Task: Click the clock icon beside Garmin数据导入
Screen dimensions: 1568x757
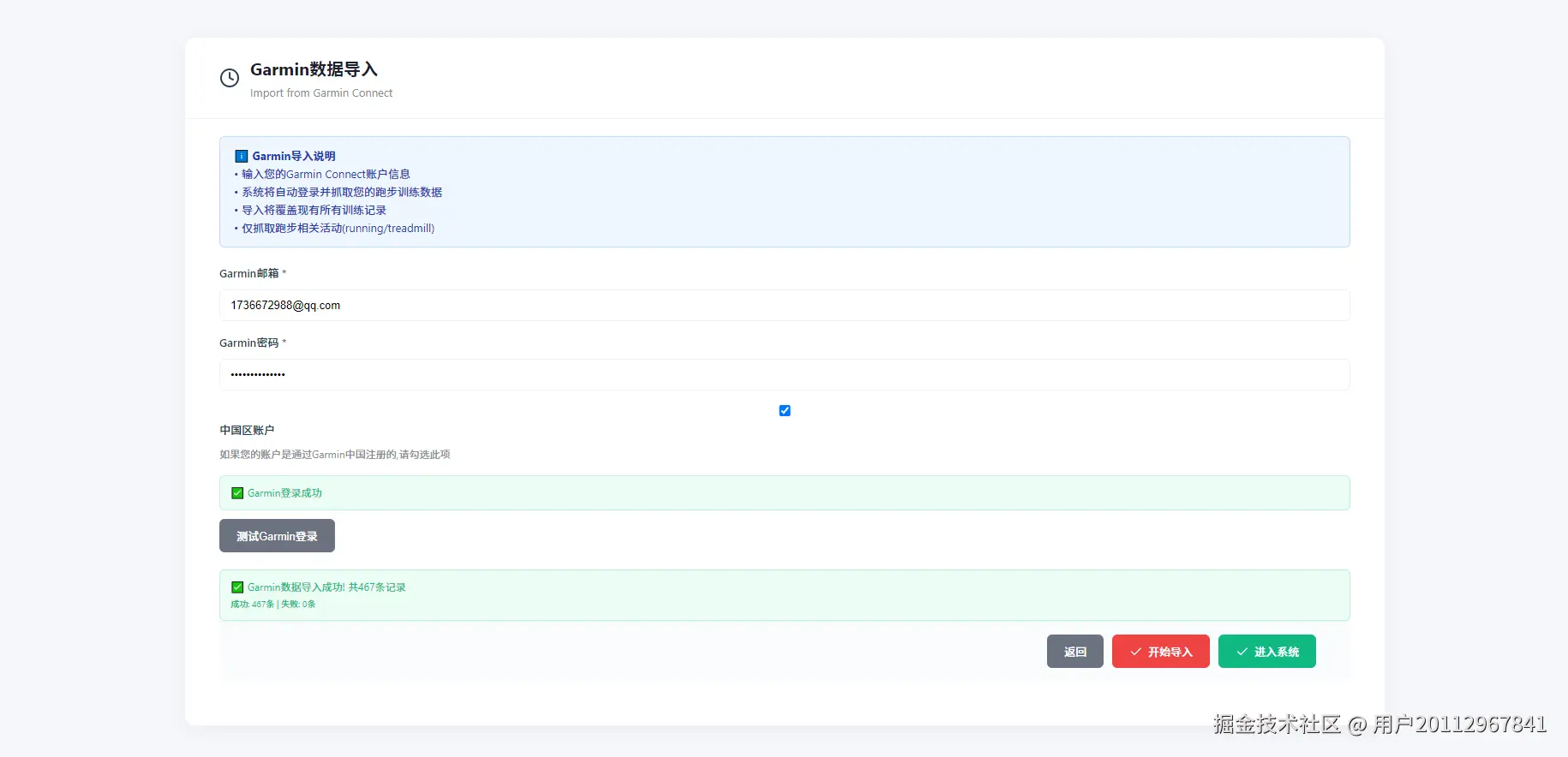Action: point(230,78)
